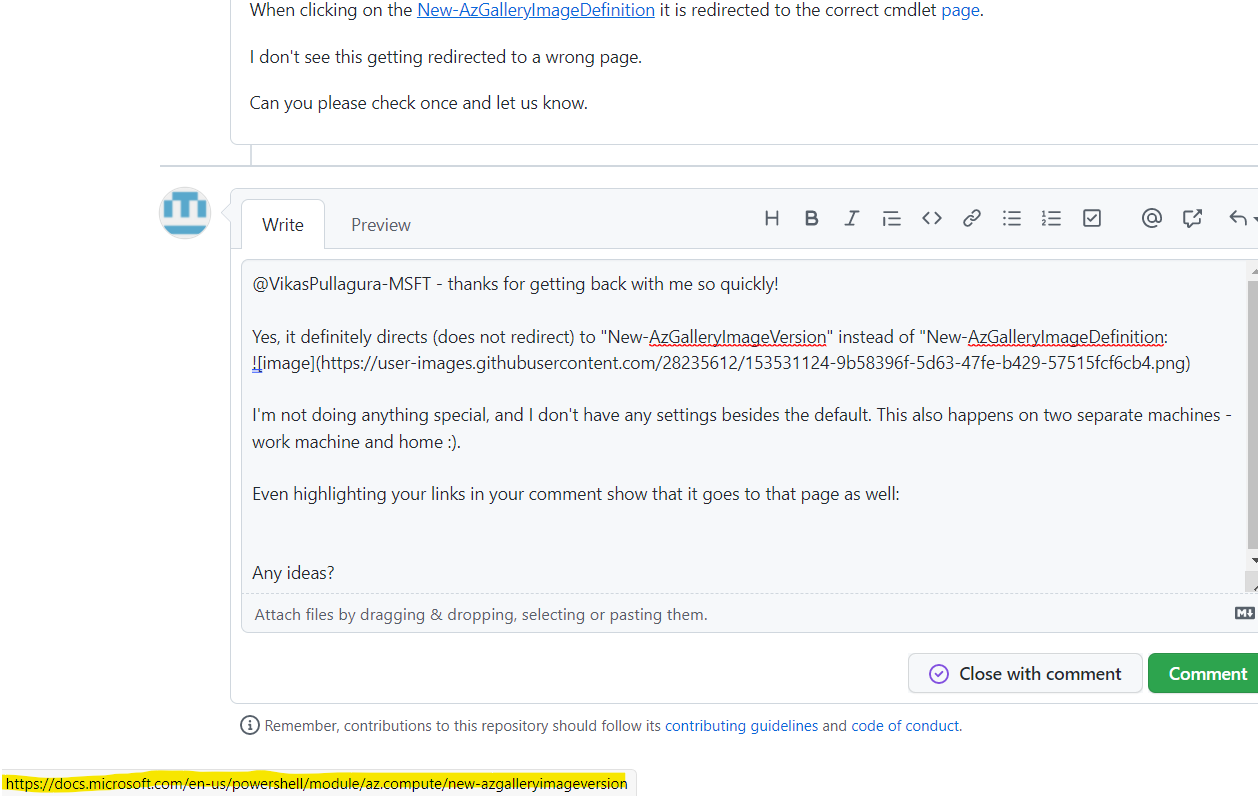Image resolution: width=1258 pixels, height=796 pixels.
Task: Switch to the Preview tab
Action: click(x=380, y=224)
